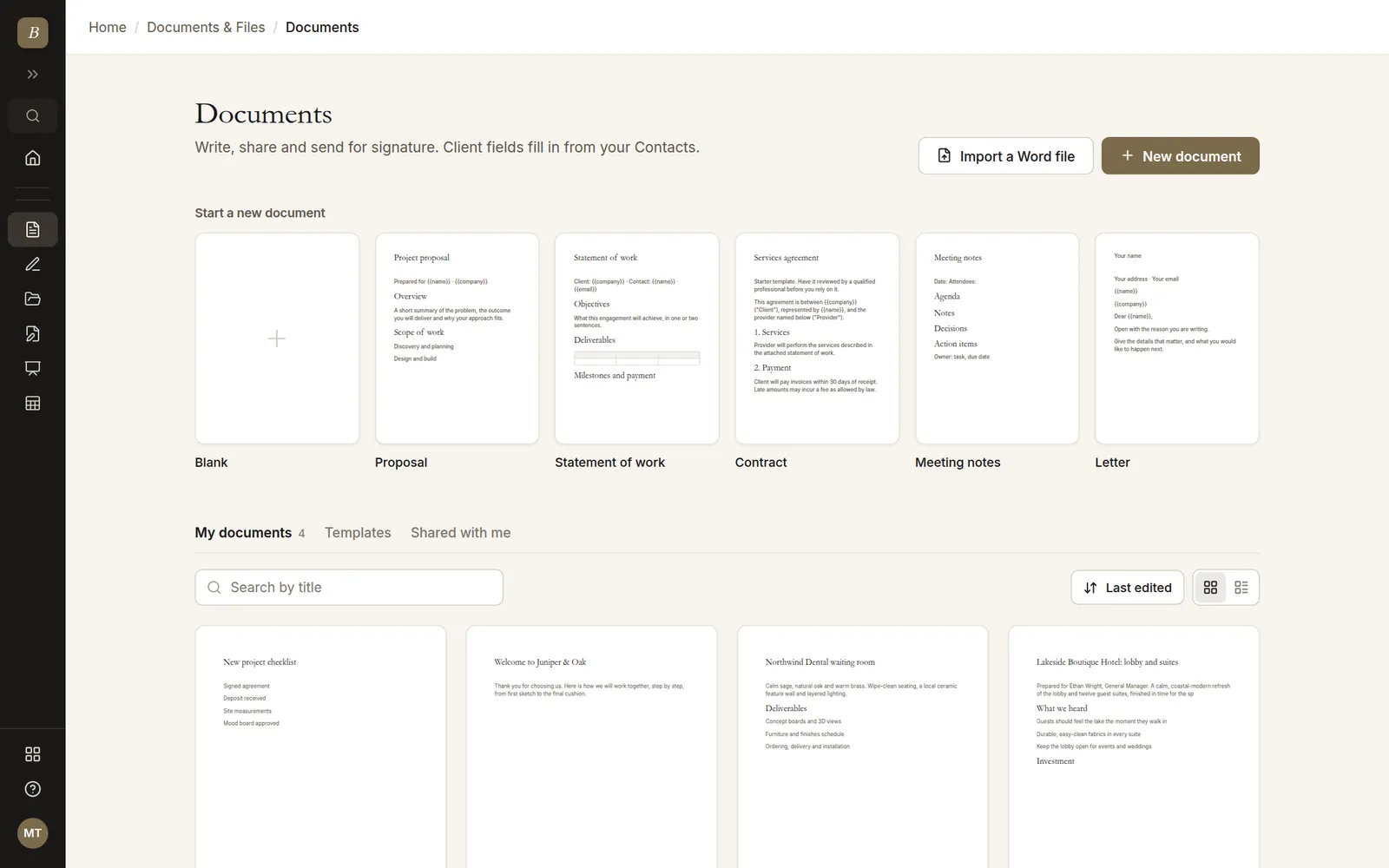Open the table grid icon in sidebar
1389x868 pixels.
pyautogui.click(x=33, y=403)
